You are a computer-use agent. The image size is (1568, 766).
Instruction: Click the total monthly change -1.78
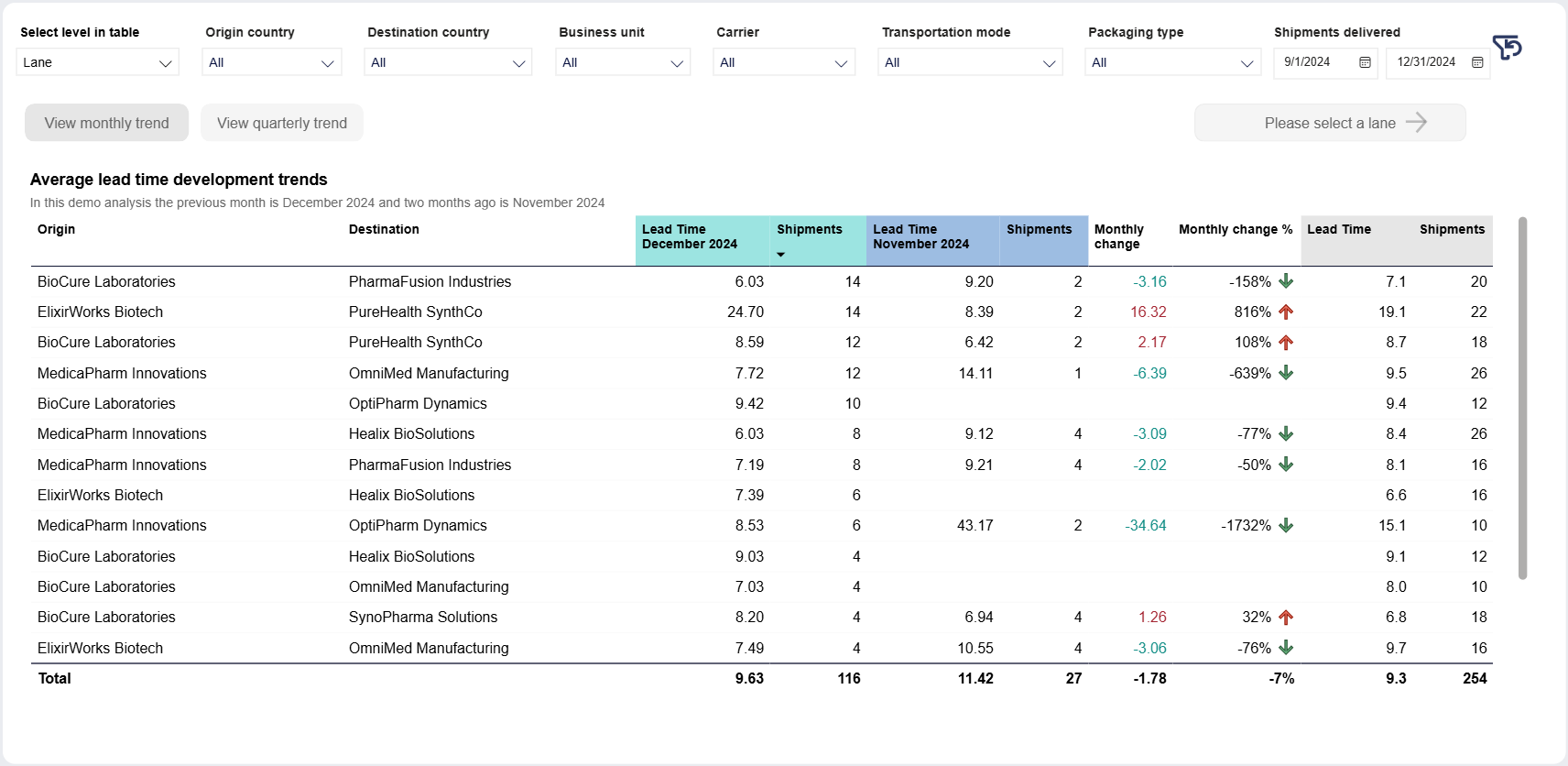pos(1149,678)
